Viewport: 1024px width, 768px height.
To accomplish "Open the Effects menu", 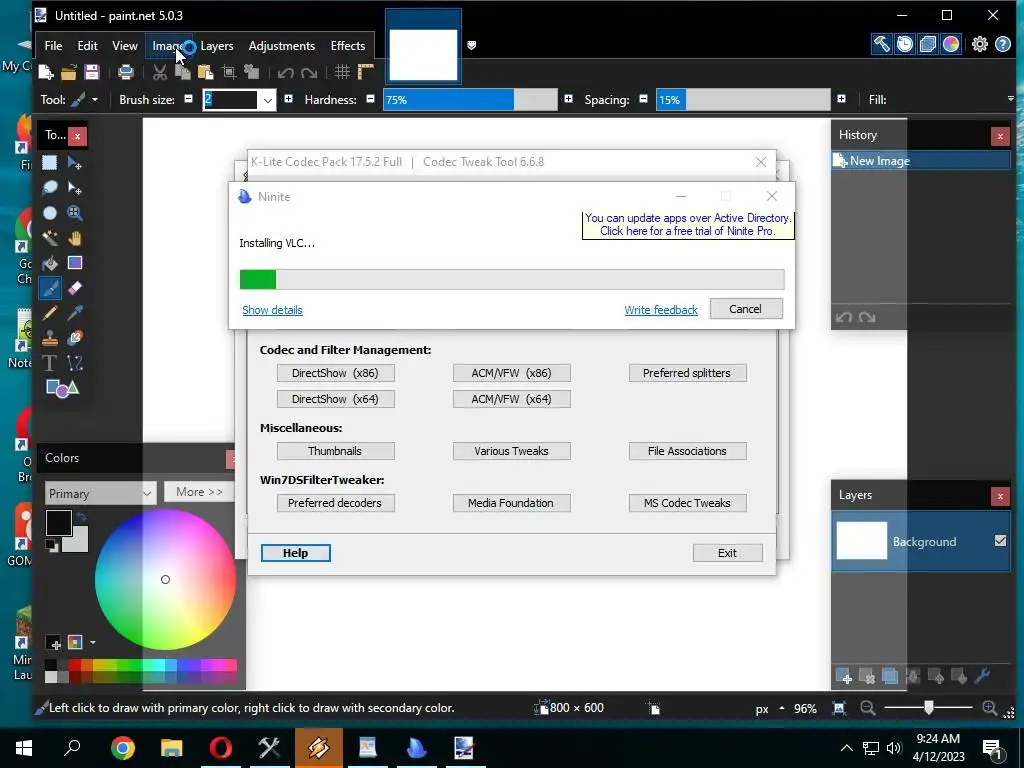I will pyautogui.click(x=347, y=46).
